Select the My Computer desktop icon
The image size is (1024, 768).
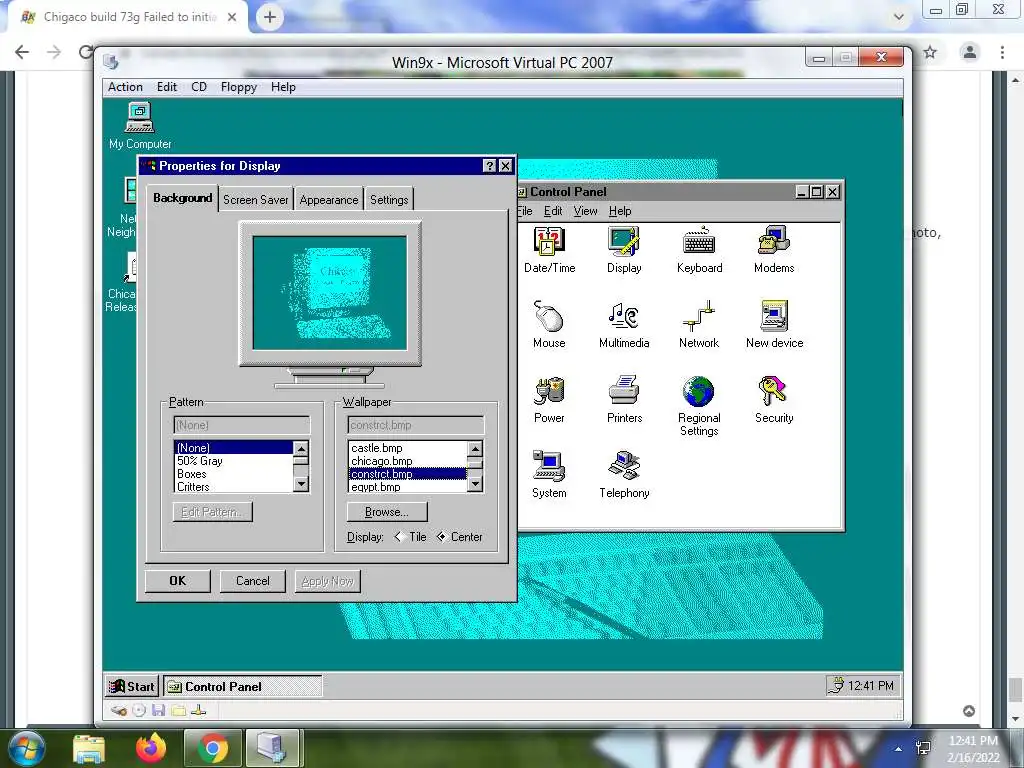pyautogui.click(x=140, y=125)
